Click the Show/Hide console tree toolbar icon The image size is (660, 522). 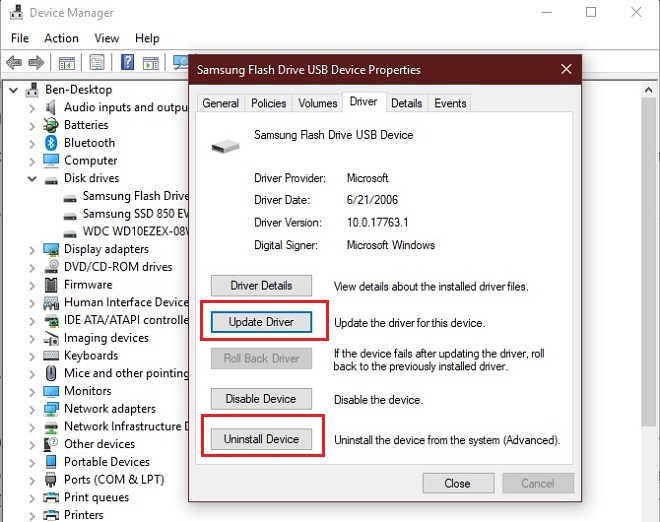point(67,63)
